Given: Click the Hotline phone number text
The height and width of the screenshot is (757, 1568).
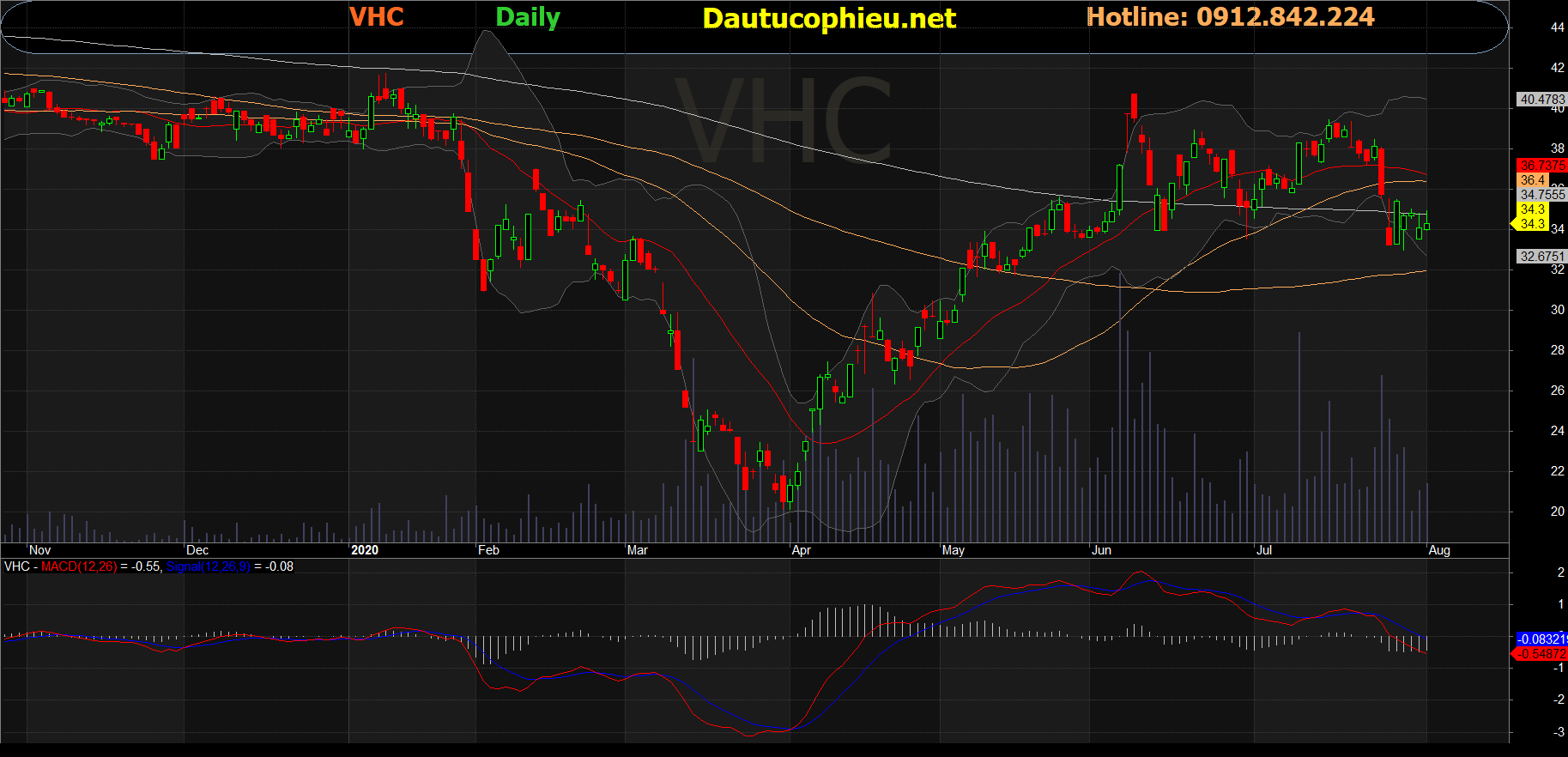Looking at the screenshot, I should 1230,17.
